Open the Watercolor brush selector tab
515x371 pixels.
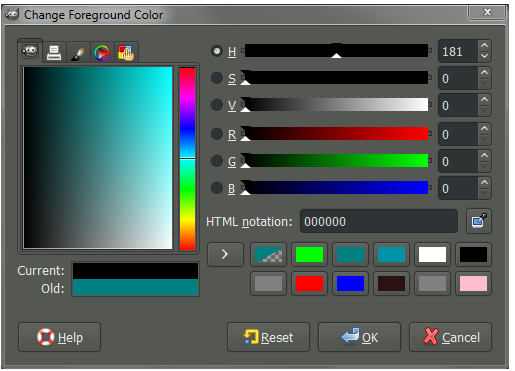(78, 53)
